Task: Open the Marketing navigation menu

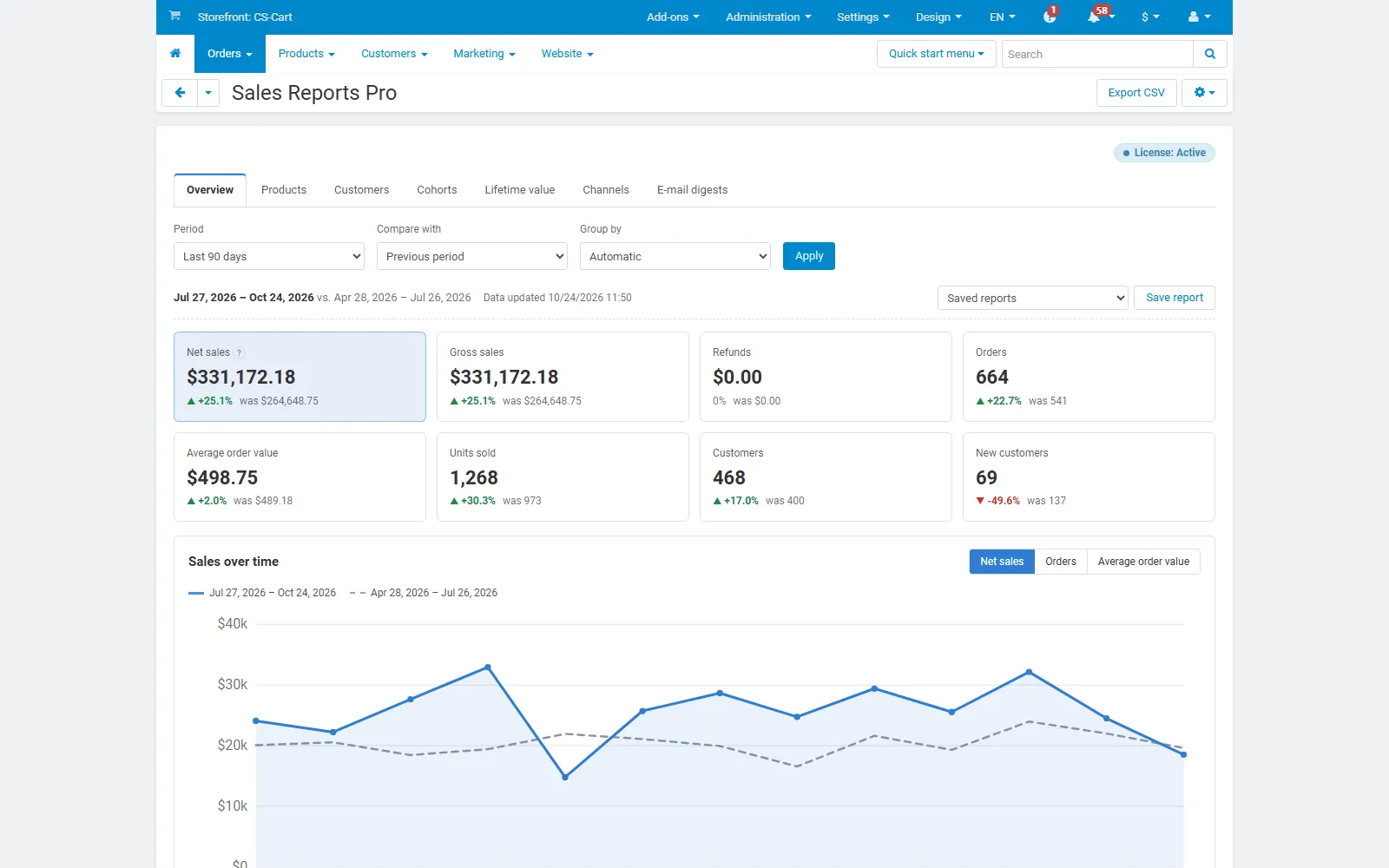Action: [x=484, y=54]
